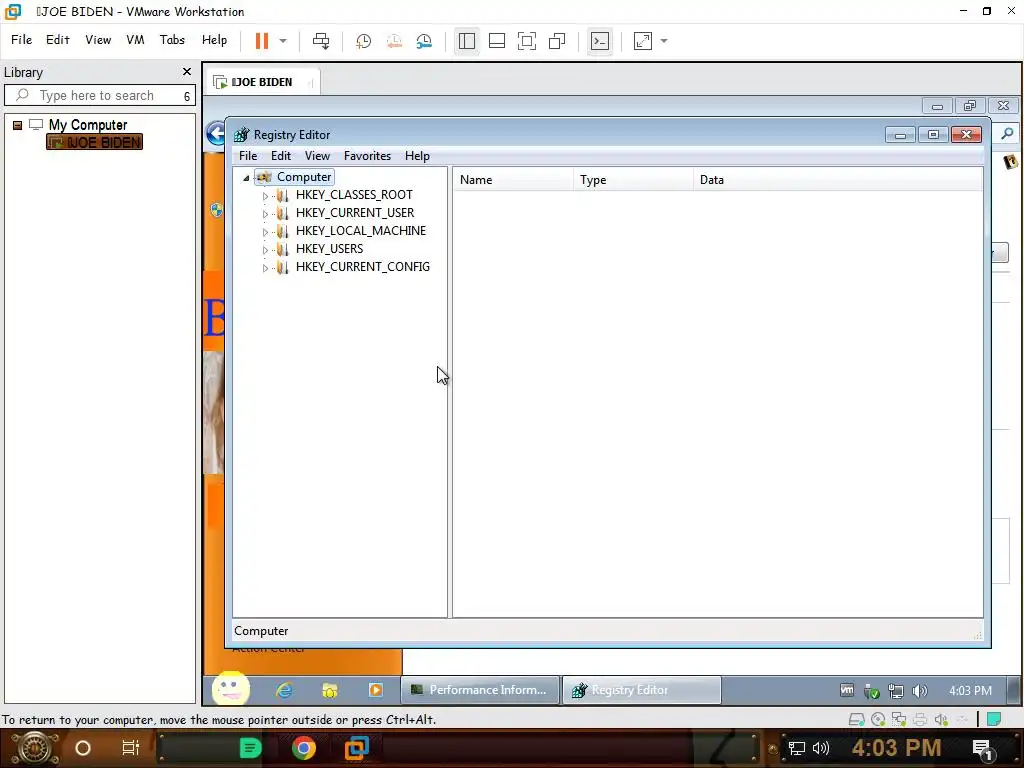Click the guest network tray icon
Viewport: 1024px width, 768px height.
[x=895, y=691]
